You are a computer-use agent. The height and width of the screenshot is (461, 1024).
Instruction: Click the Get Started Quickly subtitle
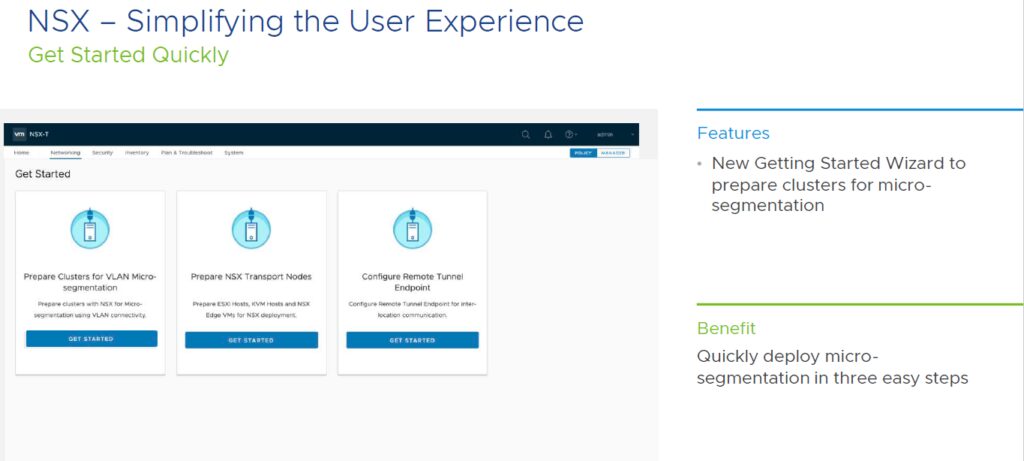tap(129, 55)
